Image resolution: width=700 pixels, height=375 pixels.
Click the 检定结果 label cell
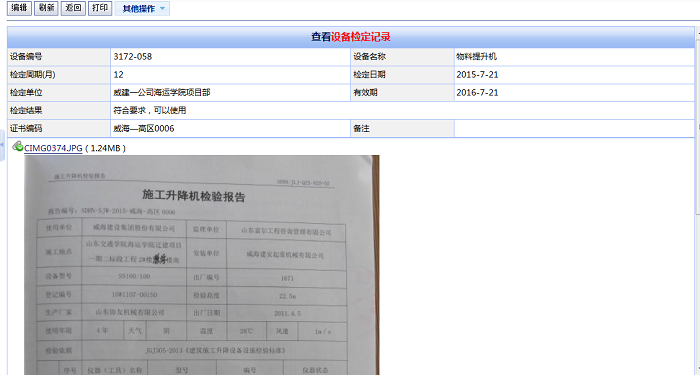coord(59,110)
